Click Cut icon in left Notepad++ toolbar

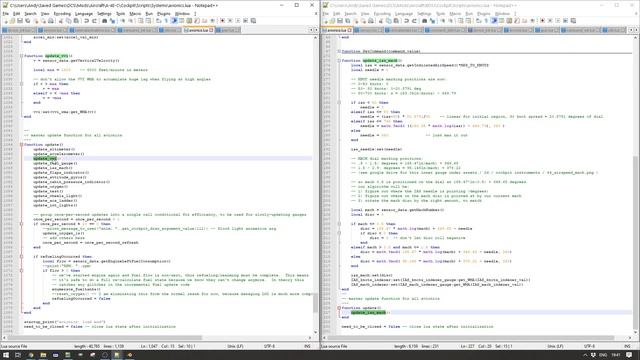(x=60, y=20)
